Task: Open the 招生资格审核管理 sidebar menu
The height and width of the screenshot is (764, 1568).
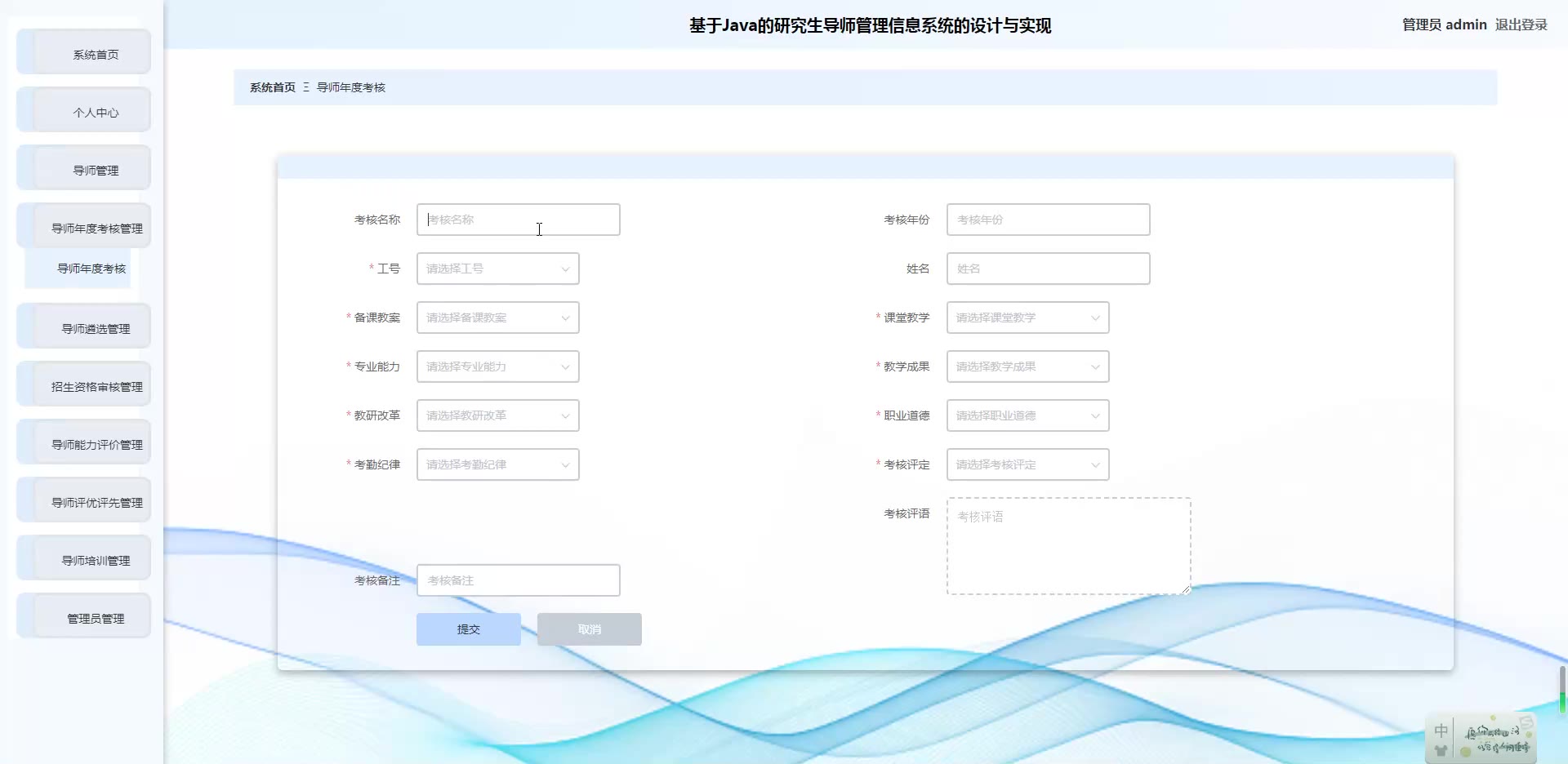Action: click(x=83, y=384)
